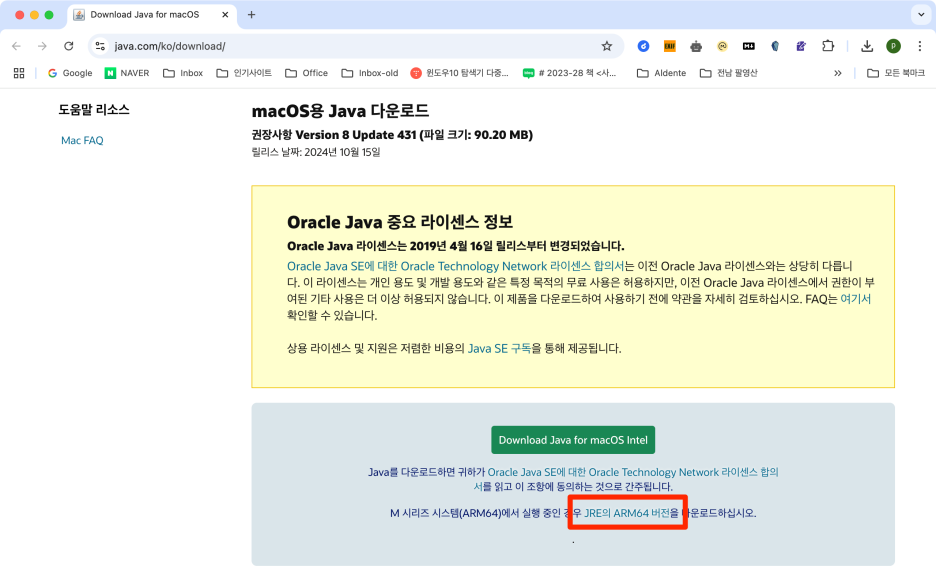Open the apps grid in bookmarks bar
Image resolution: width=936 pixels, height=567 pixels.
coord(19,73)
